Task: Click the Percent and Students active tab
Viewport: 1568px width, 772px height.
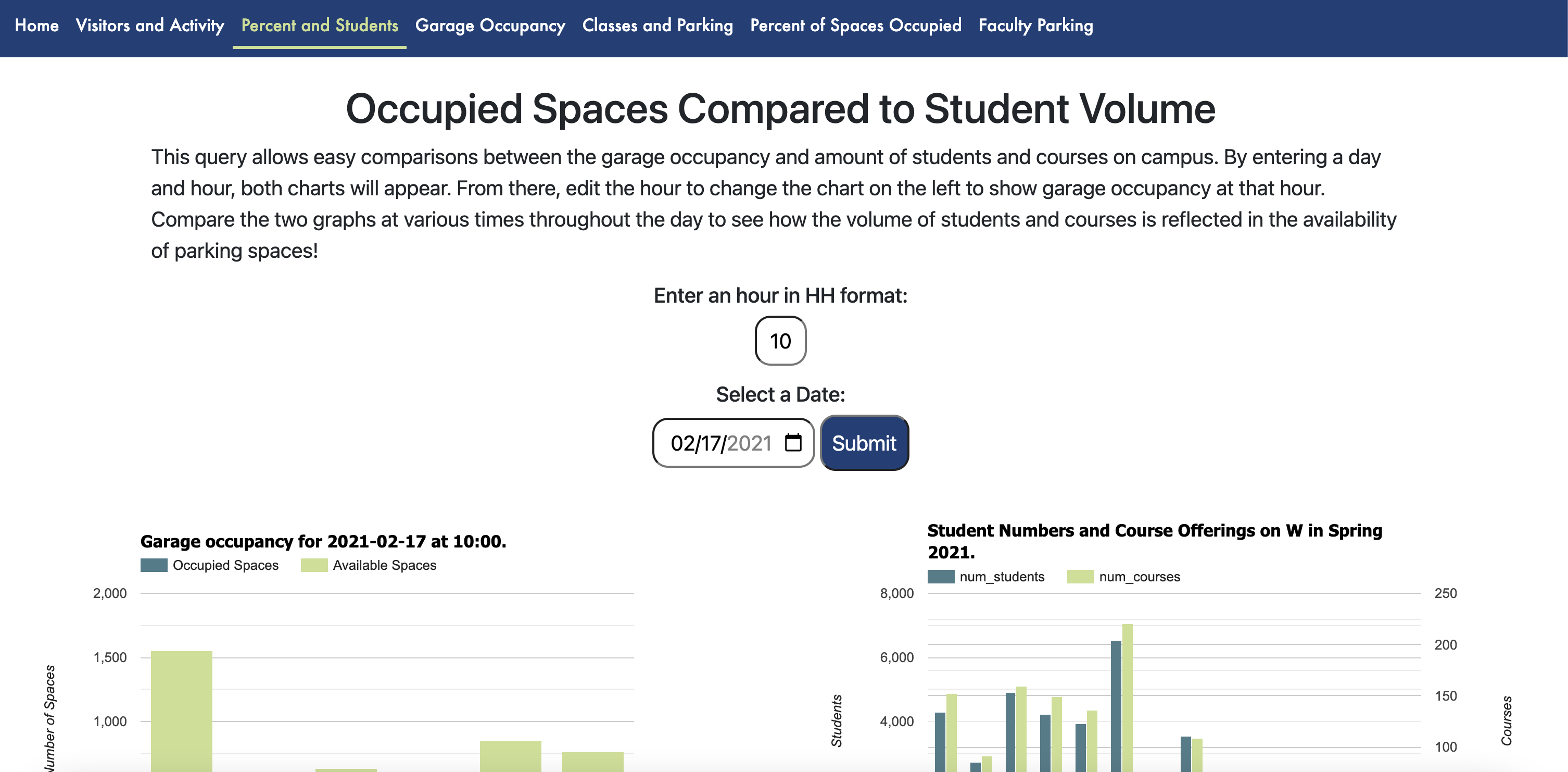Action: [320, 25]
